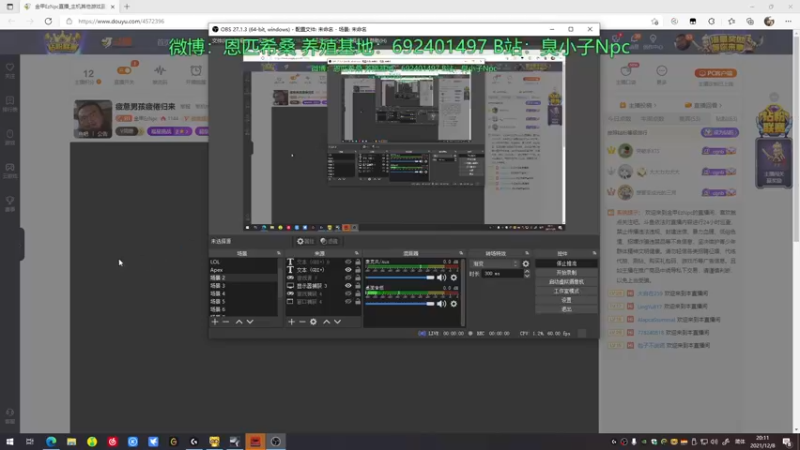The width and height of the screenshot is (800, 450).
Task: Click the Properties gear button above docks
Action: (306, 241)
